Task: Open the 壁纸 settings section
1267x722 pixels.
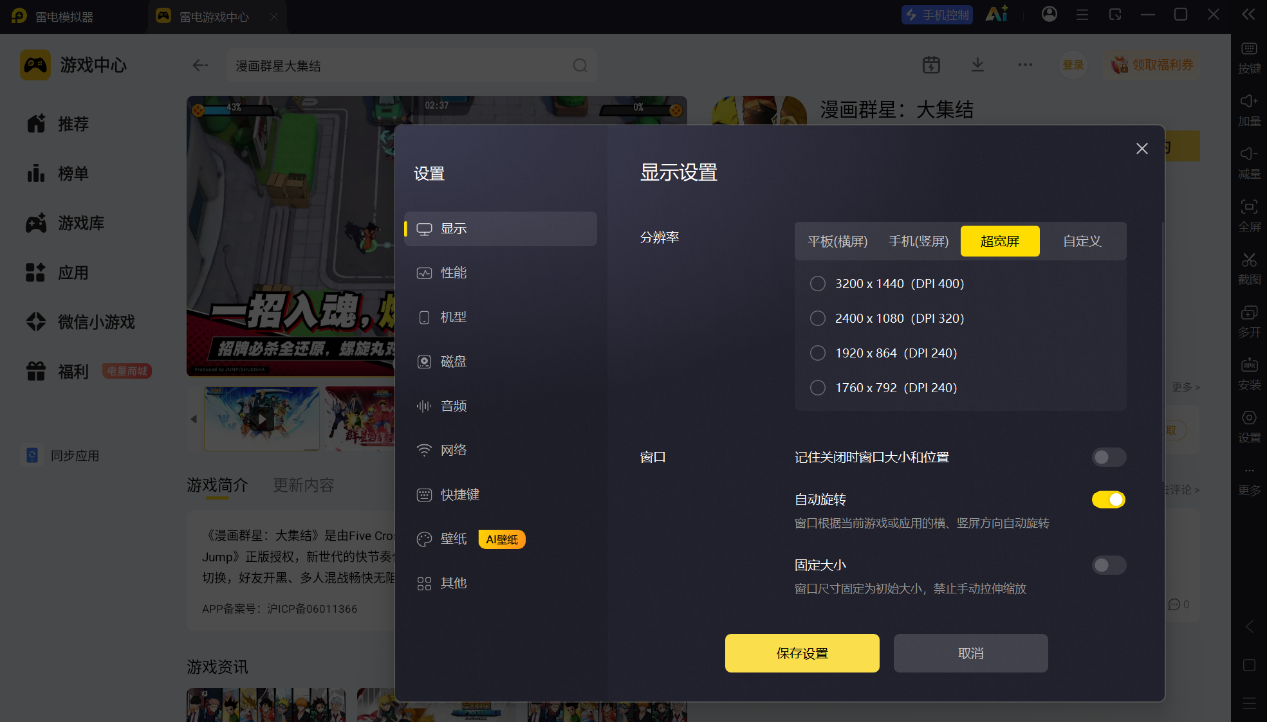Action: pyautogui.click(x=500, y=539)
